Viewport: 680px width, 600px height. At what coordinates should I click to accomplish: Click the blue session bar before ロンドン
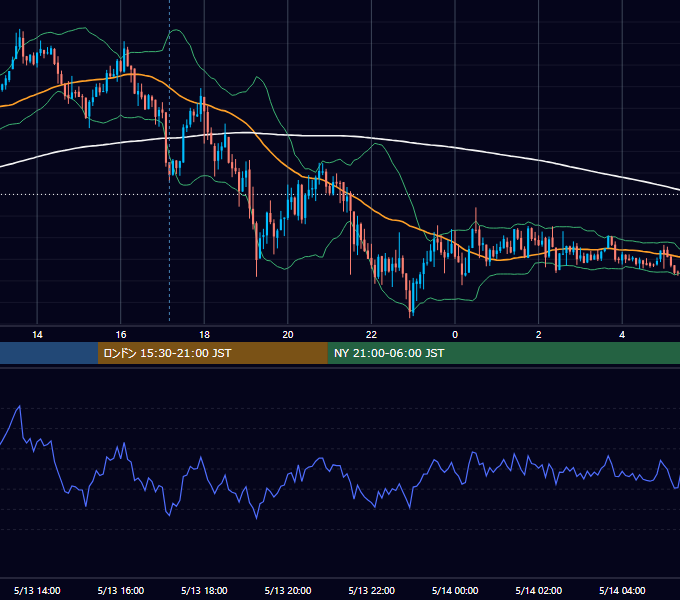click(49, 353)
